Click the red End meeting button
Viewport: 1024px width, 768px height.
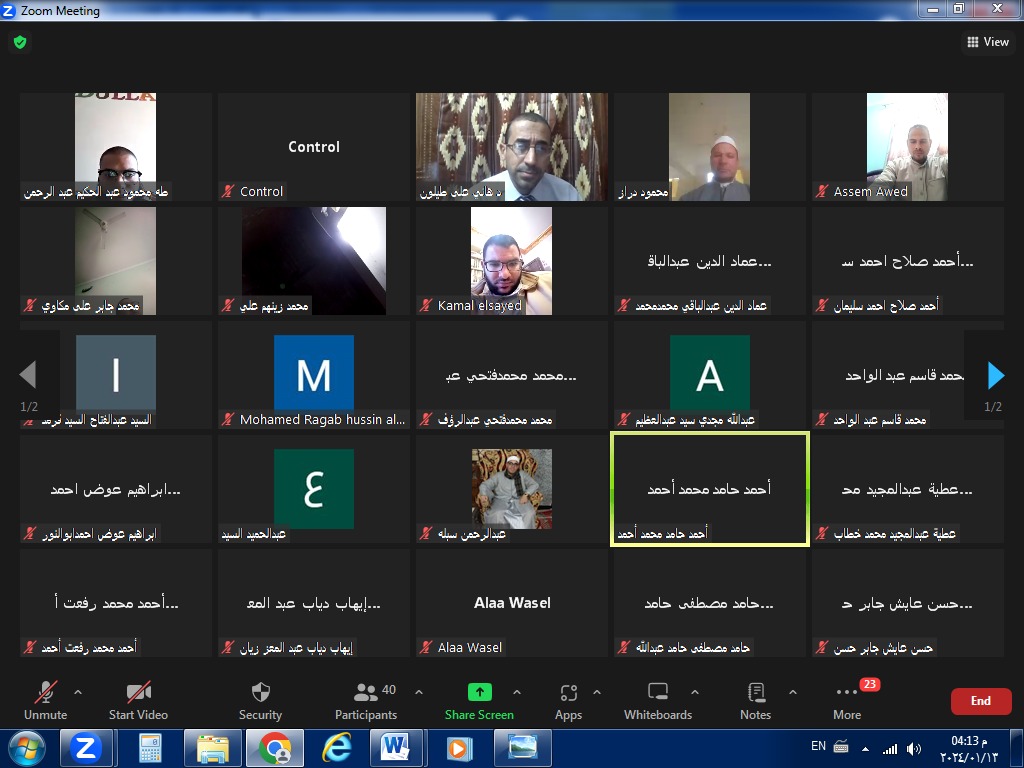(x=980, y=701)
